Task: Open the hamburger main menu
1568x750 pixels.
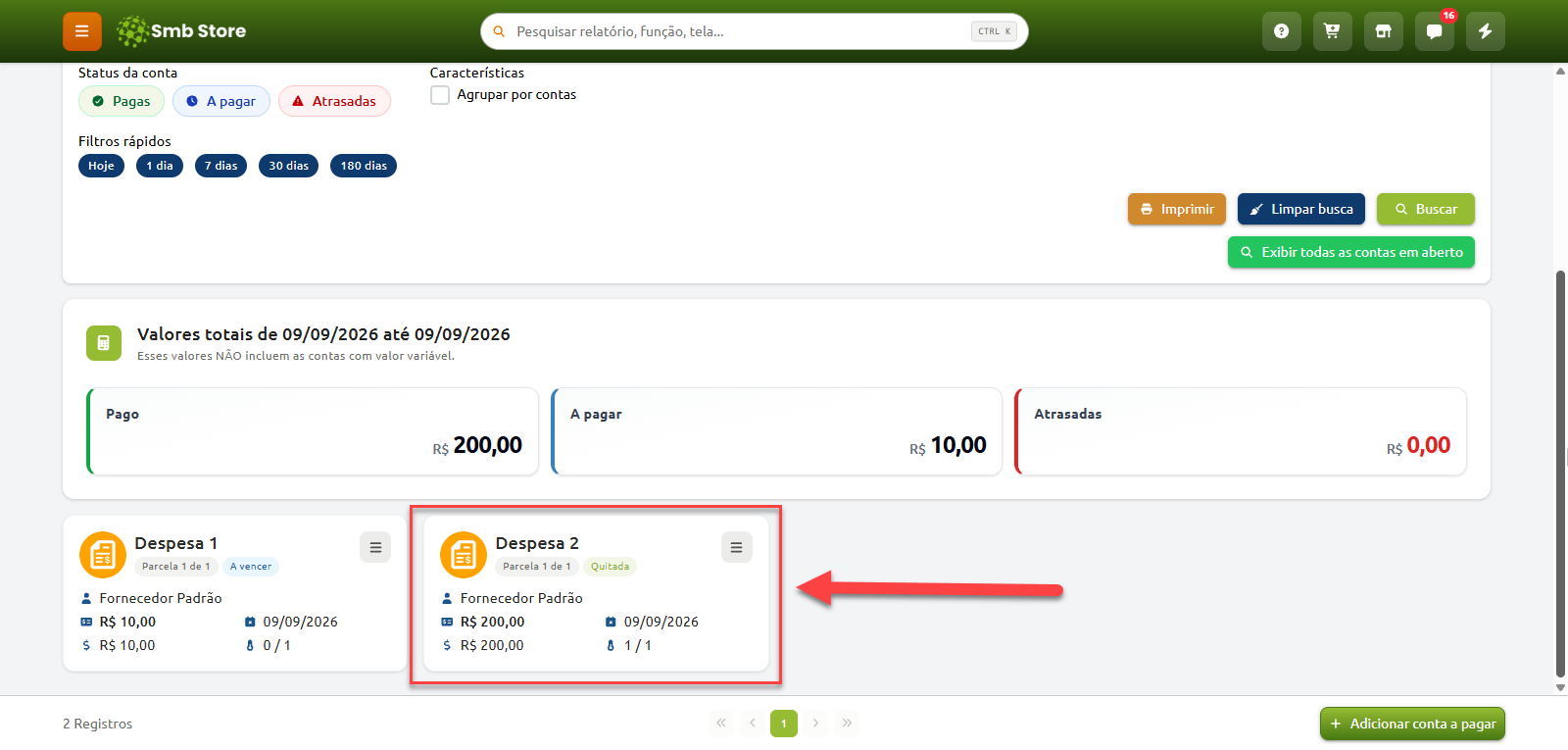Action: click(82, 31)
